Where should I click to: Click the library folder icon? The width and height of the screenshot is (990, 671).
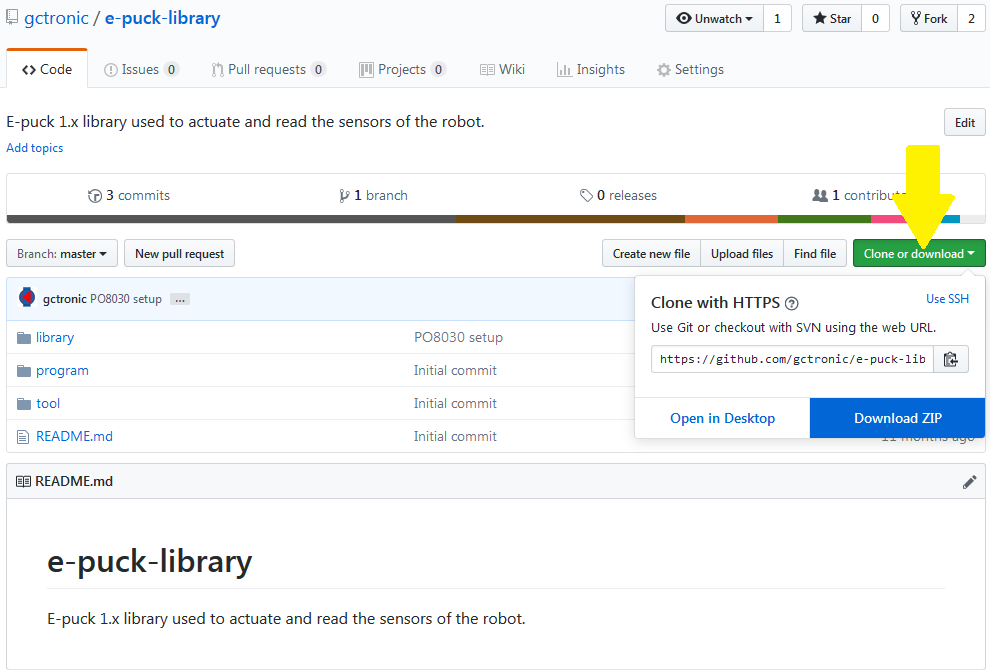click(24, 338)
